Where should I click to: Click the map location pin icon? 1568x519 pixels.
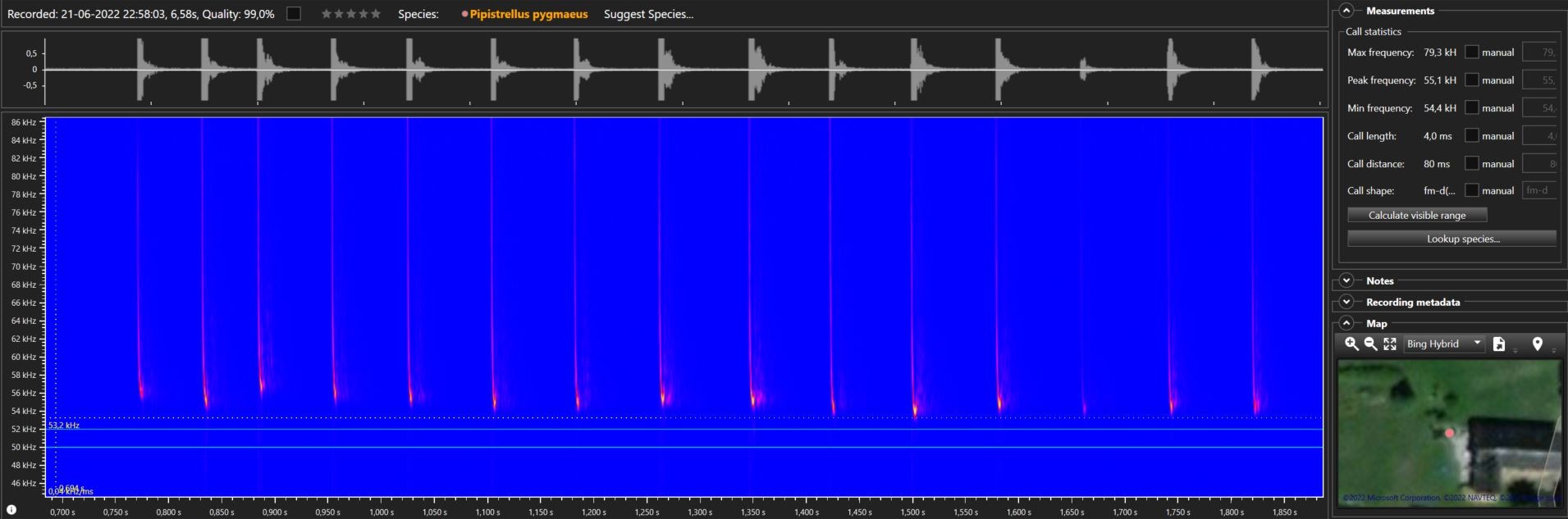coord(1537,344)
